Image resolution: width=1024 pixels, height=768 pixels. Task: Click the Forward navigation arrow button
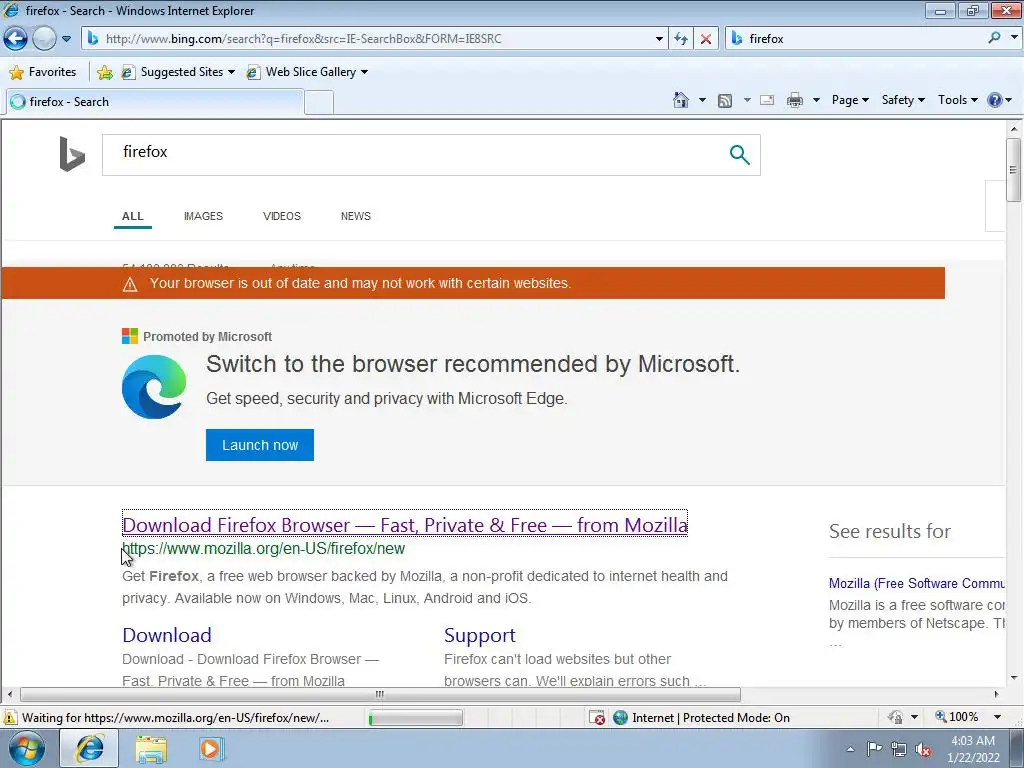click(44, 39)
